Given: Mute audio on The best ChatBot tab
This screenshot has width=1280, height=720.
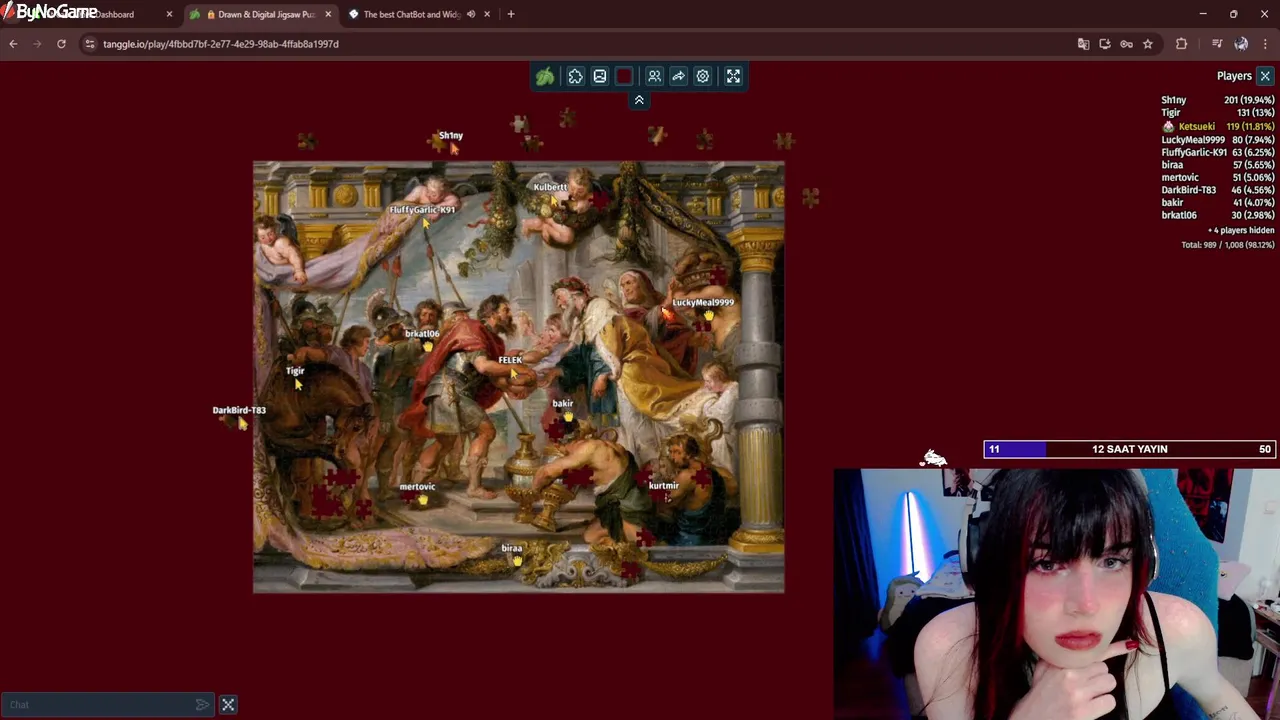Looking at the screenshot, I should click(x=471, y=14).
